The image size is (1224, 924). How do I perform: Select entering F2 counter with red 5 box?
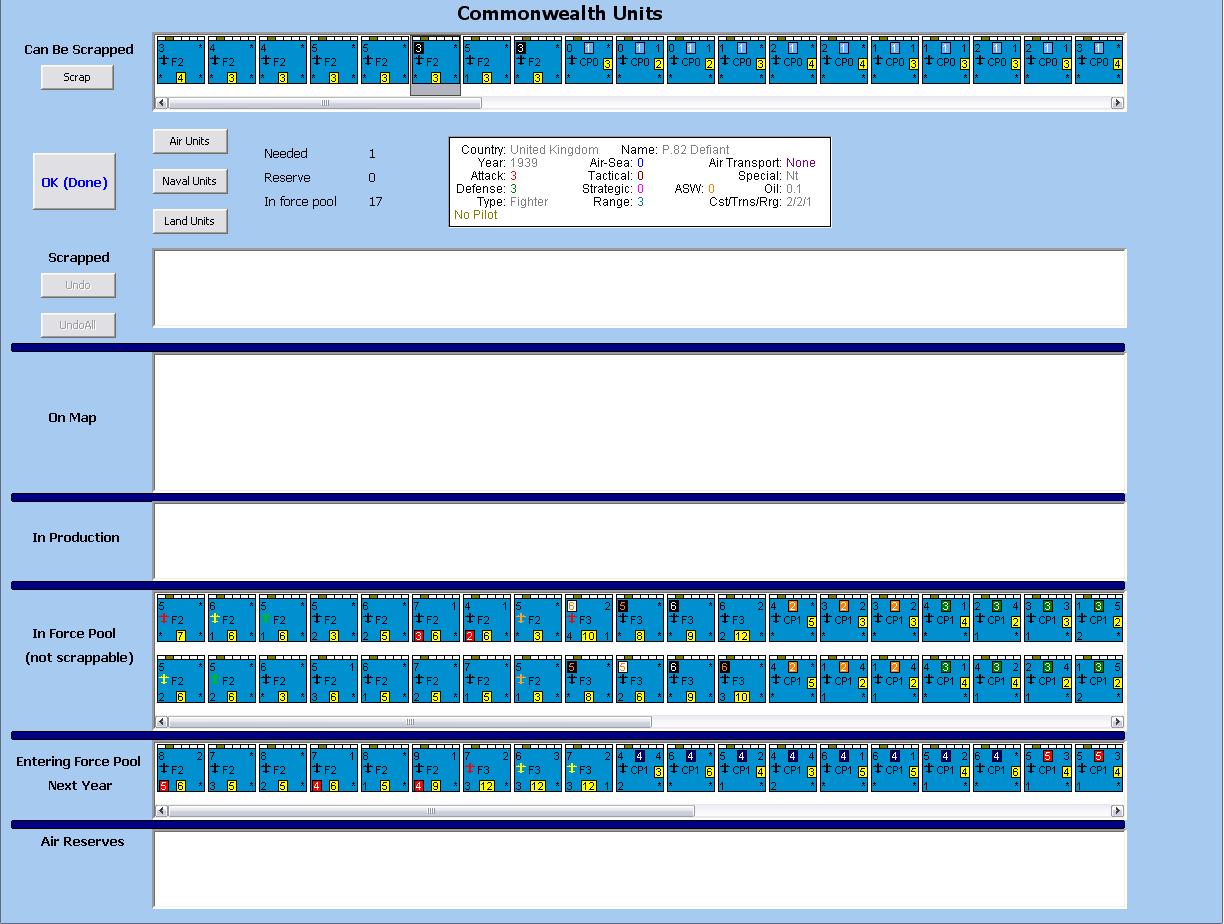(x=181, y=768)
